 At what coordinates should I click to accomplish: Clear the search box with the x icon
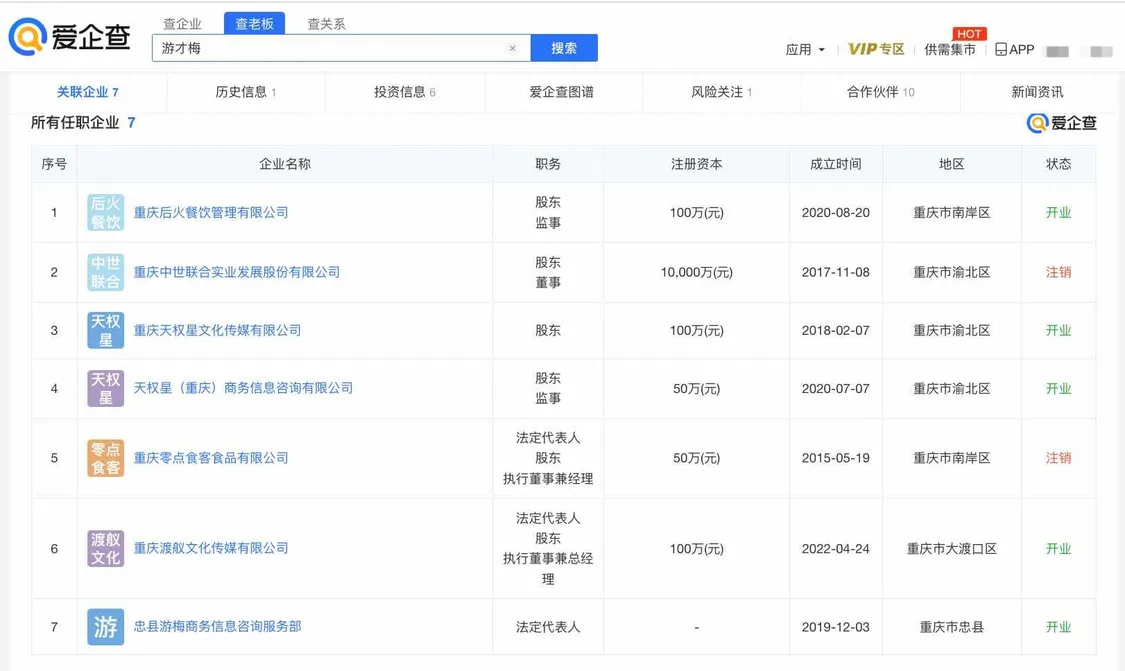[512, 49]
